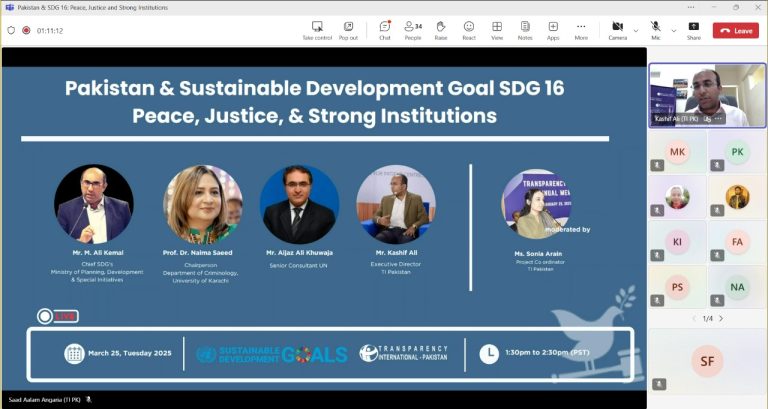Unmute the Mic
The height and width of the screenshot is (409, 768).
pos(656,30)
